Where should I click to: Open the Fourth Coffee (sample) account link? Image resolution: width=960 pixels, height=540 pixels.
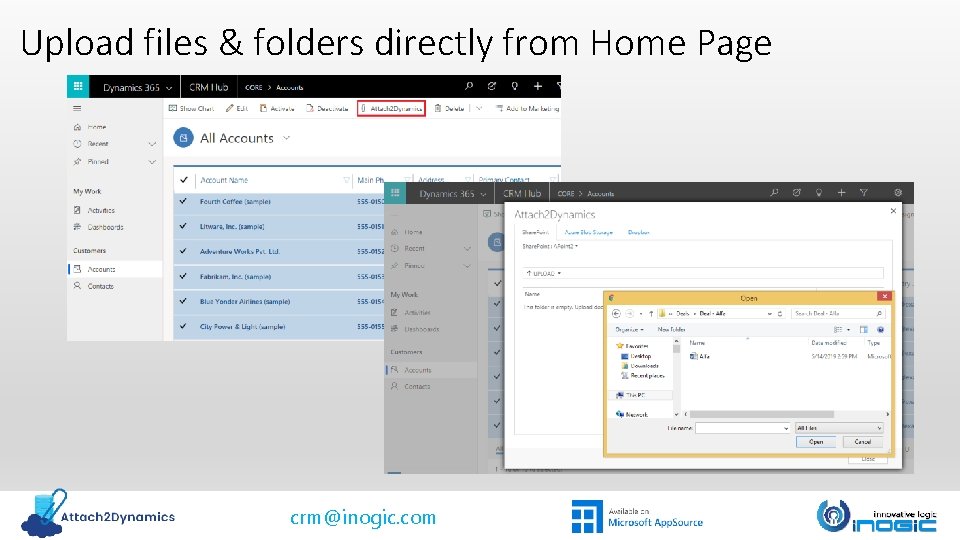(x=235, y=201)
